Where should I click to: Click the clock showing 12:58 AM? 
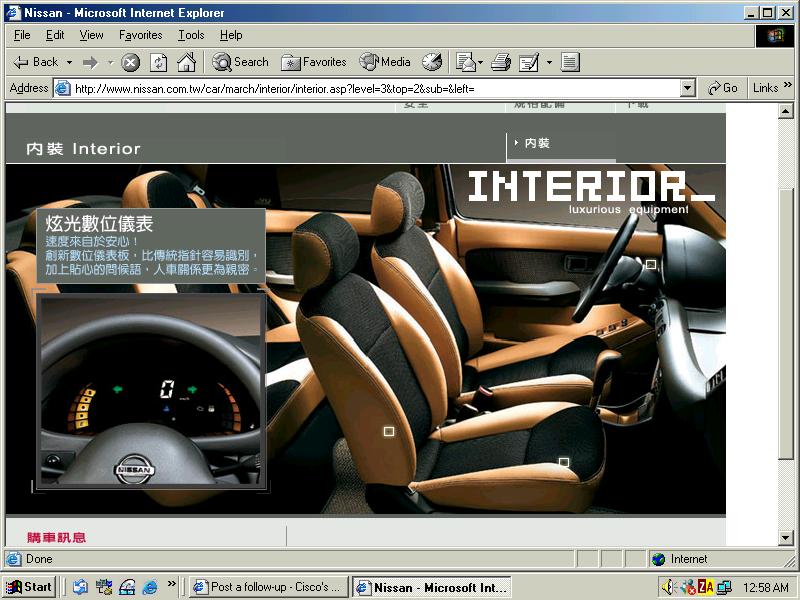pyautogui.click(x=766, y=588)
